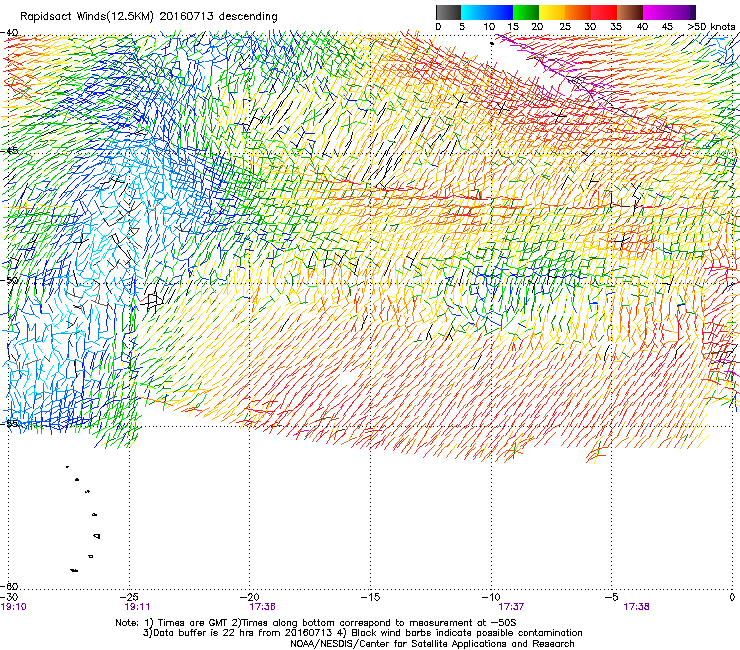Image resolution: width=740 pixels, height=650 pixels.
Task: Click the 0 longitude axis label
Action: coord(732,598)
